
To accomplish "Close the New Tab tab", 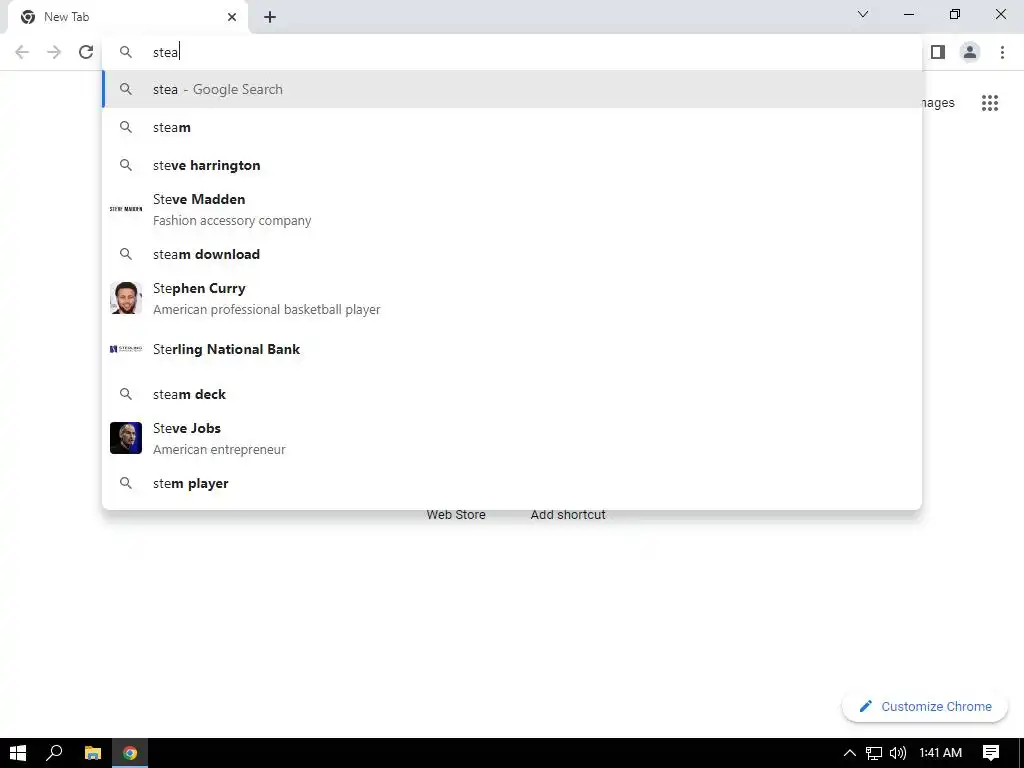I will click(x=232, y=17).
